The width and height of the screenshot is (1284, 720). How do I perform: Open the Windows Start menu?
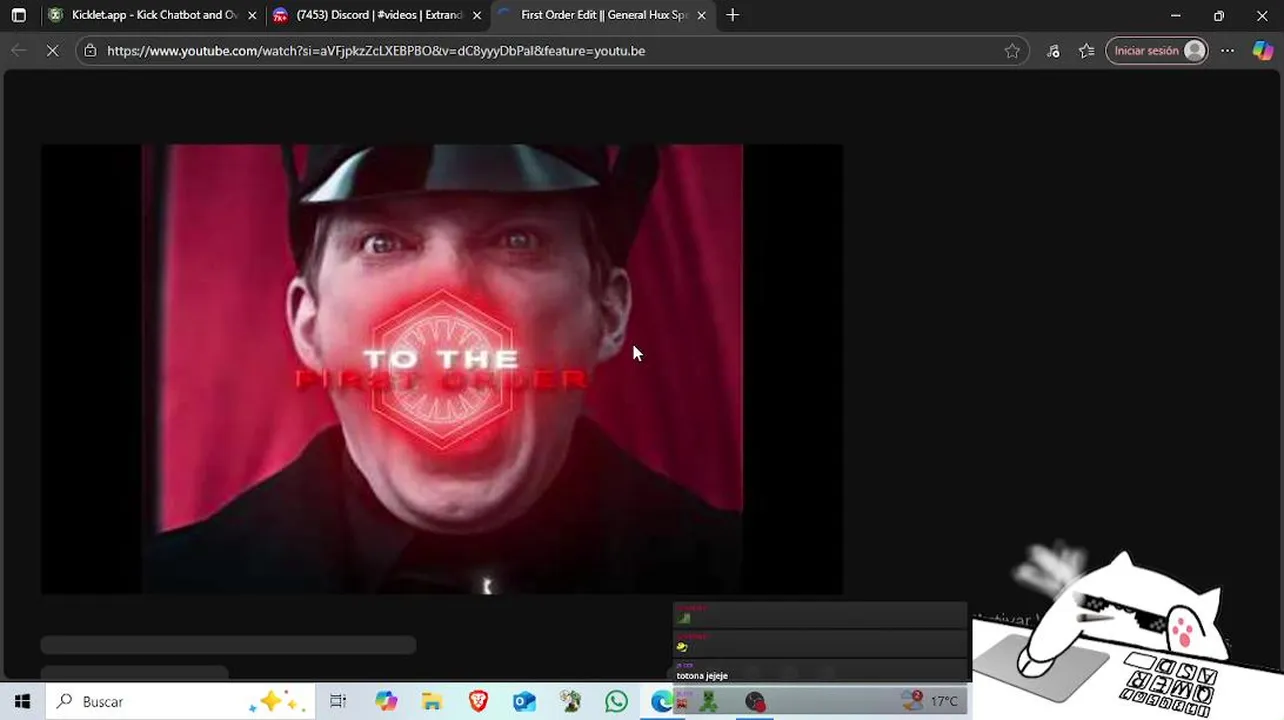[x=22, y=702]
